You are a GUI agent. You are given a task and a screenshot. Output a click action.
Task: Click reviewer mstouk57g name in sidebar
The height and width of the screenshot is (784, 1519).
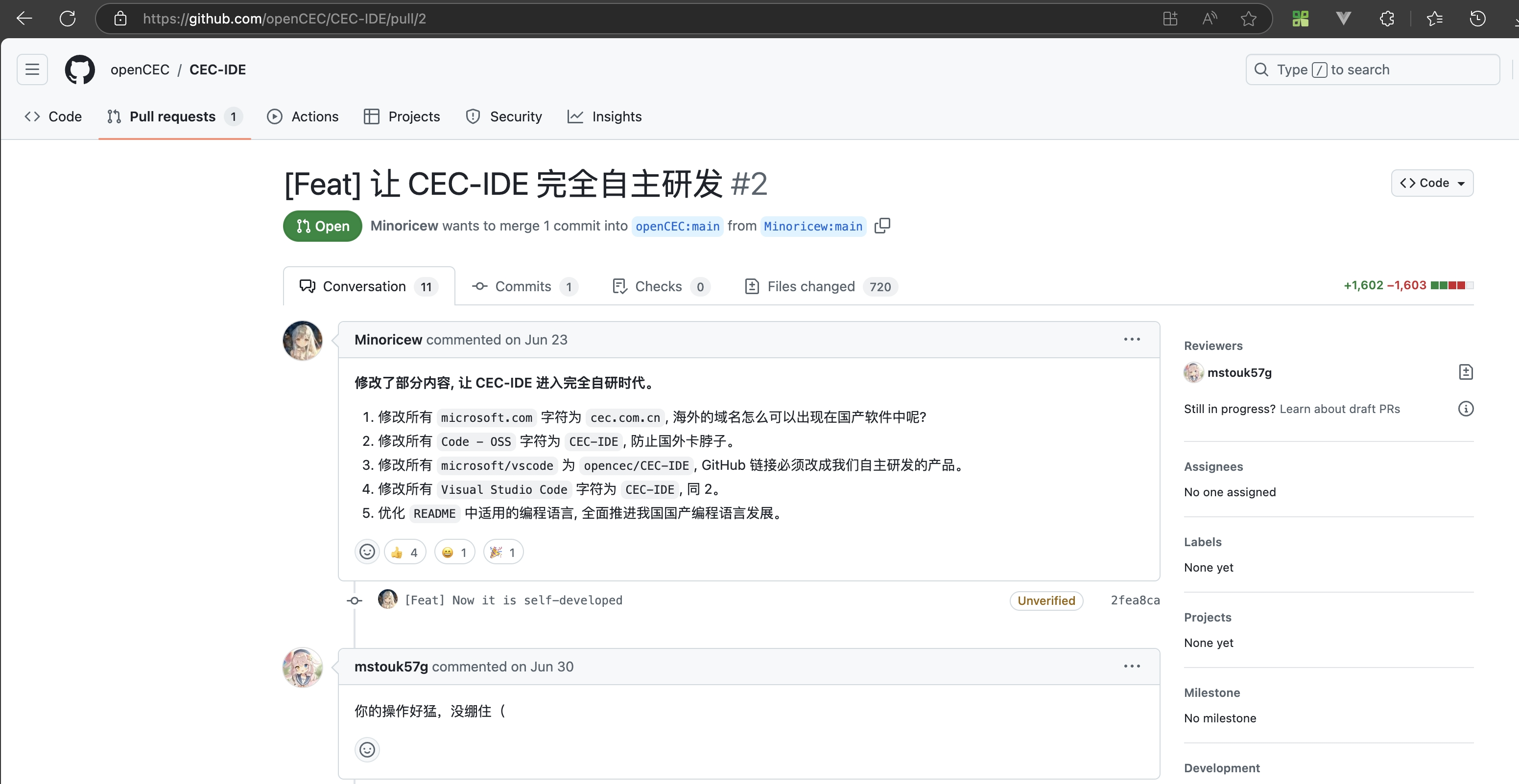[x=1239, y=372]
